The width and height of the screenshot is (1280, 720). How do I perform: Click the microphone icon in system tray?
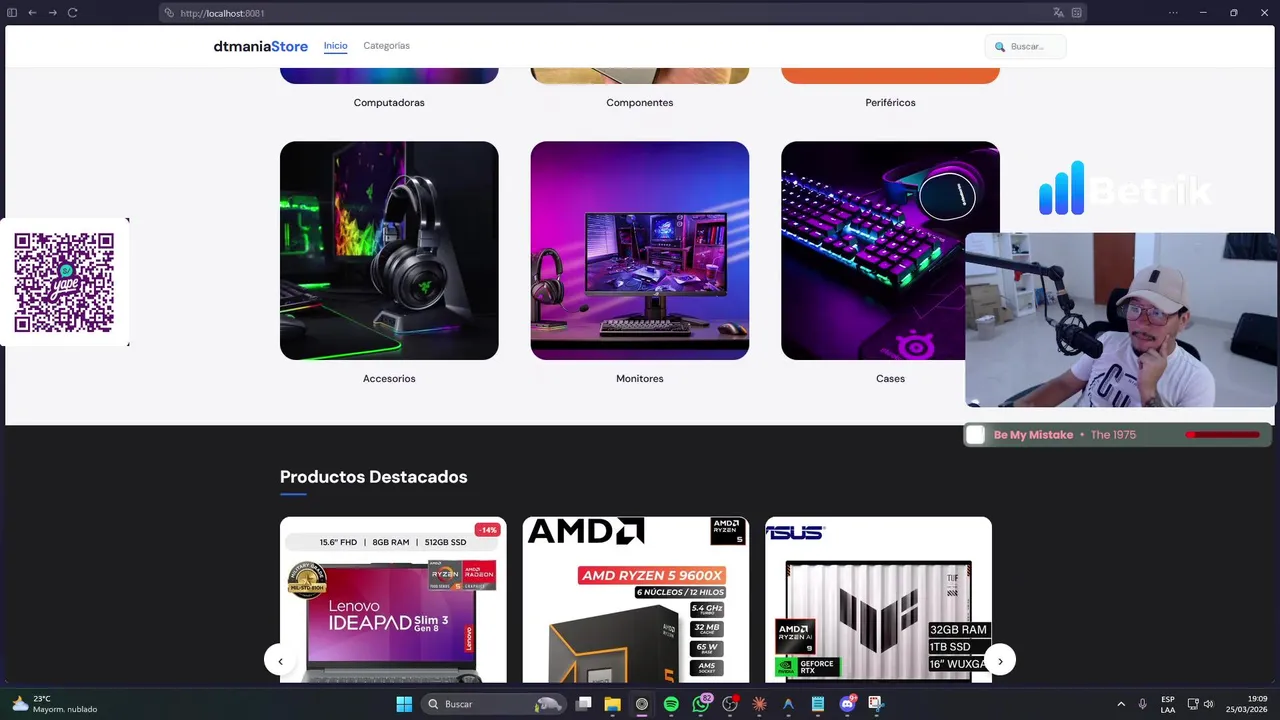[1143, 704]
